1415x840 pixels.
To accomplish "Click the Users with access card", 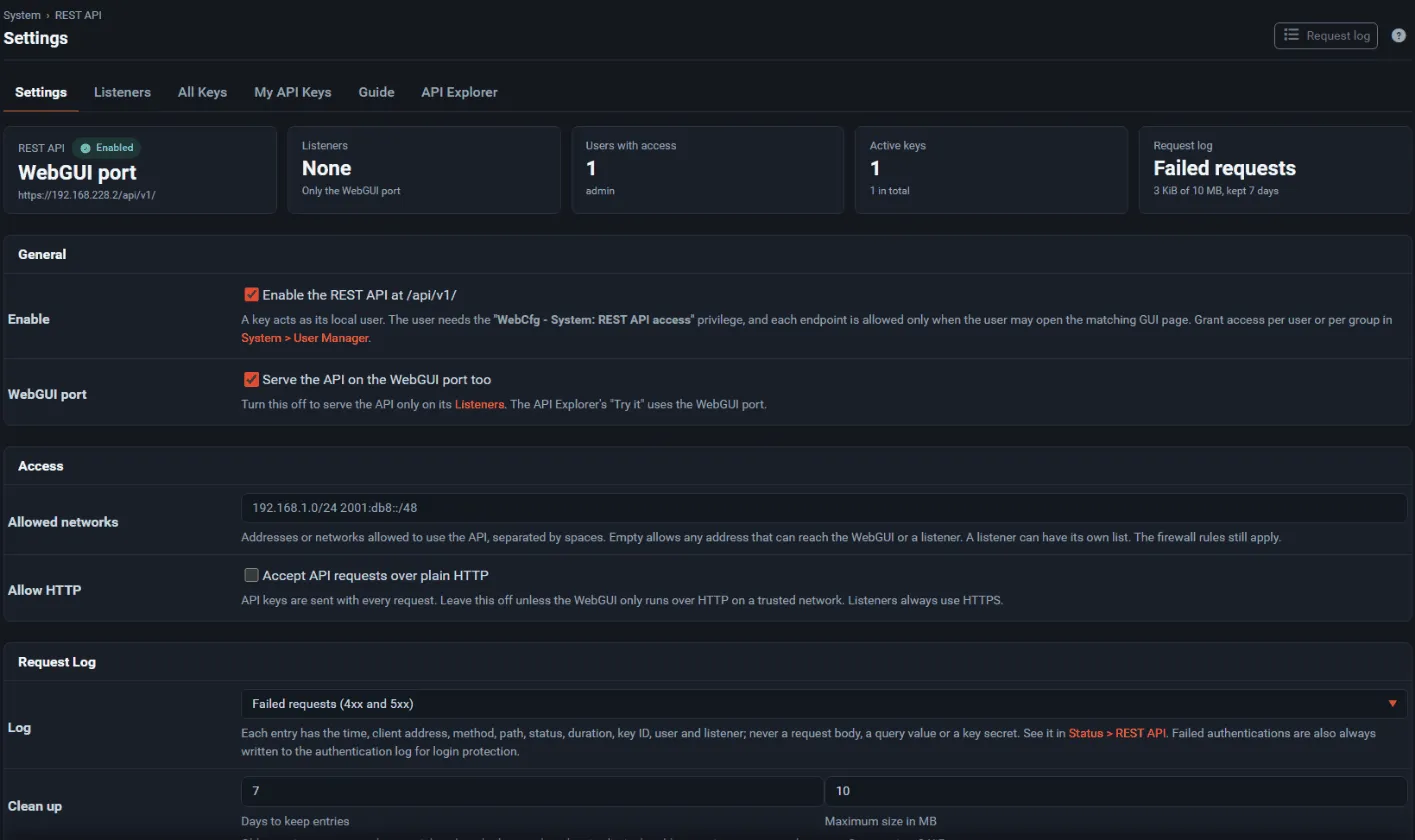I will (x=708, y=170).
